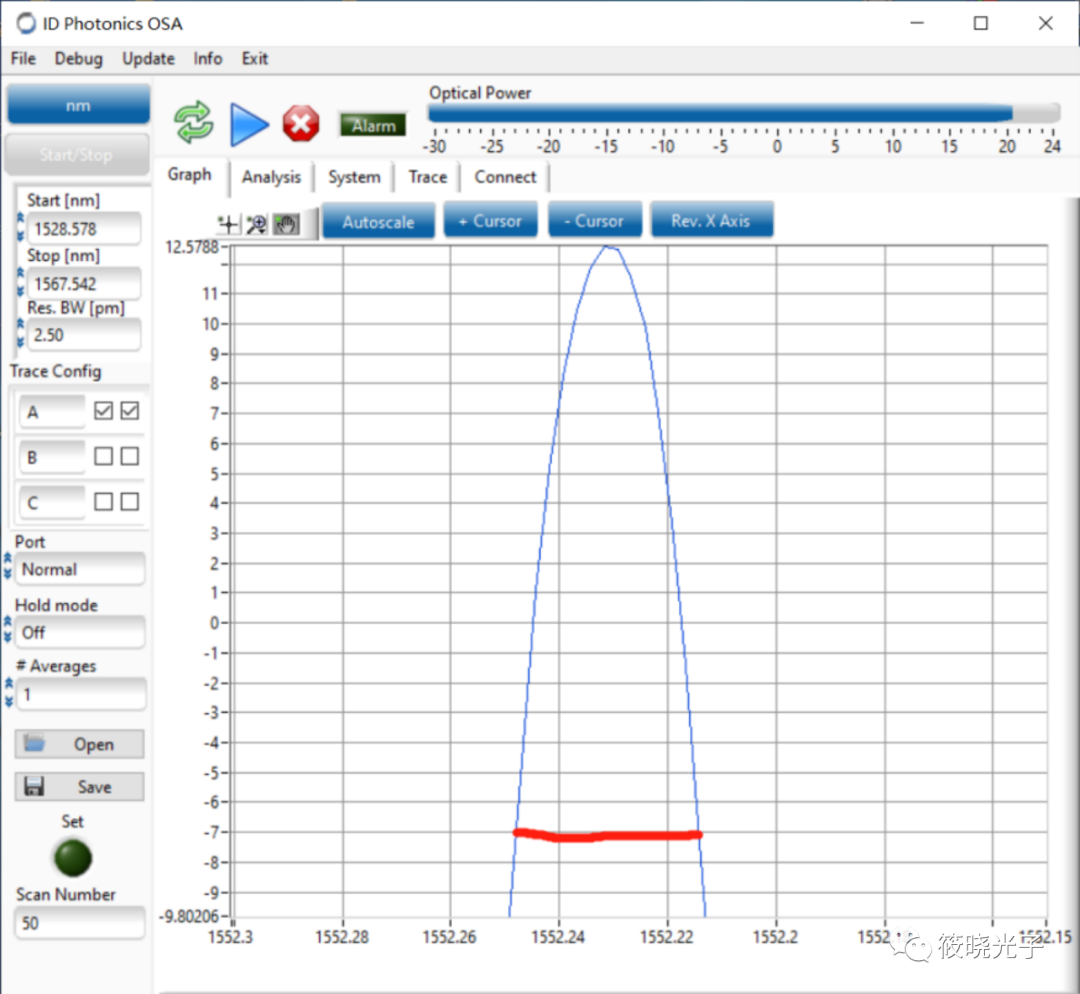Select the hand pan tool

coord(286,224)
